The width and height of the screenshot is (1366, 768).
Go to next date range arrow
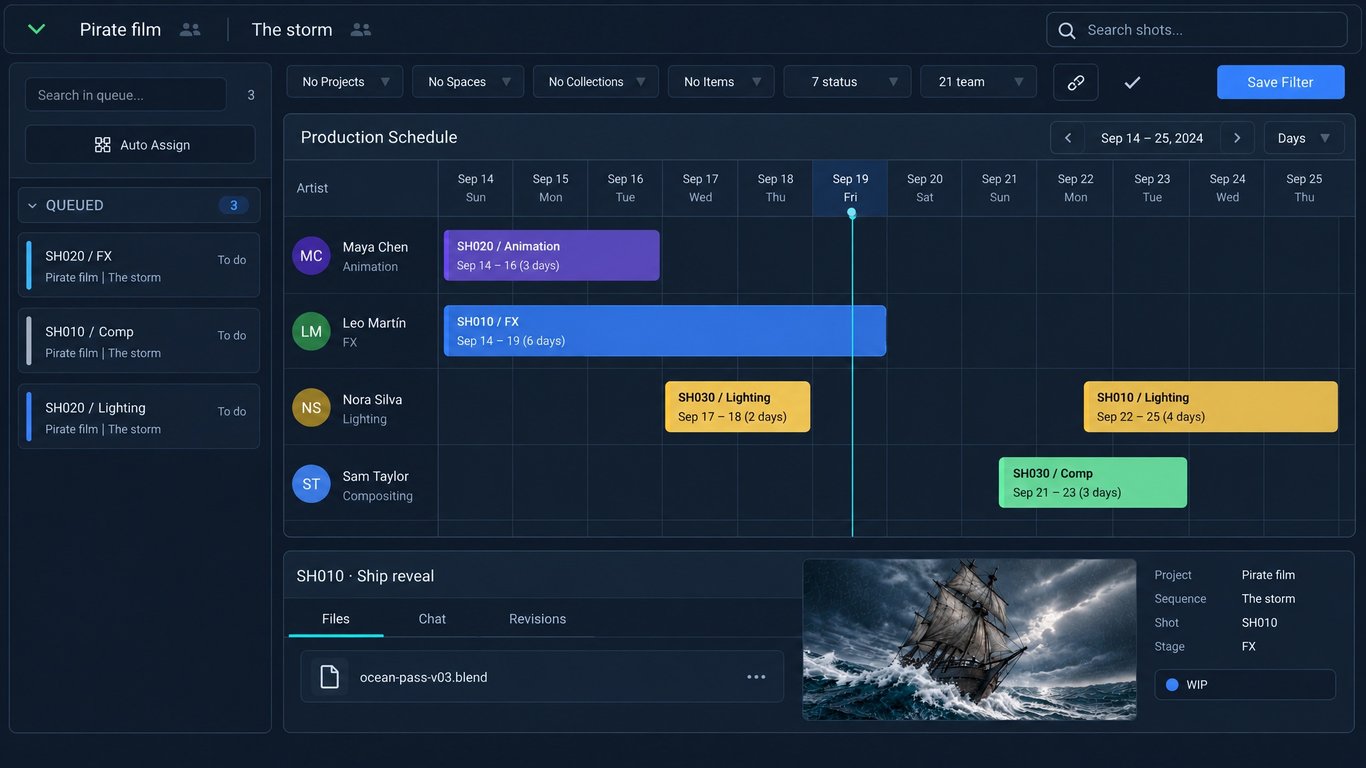(1237, 138)
